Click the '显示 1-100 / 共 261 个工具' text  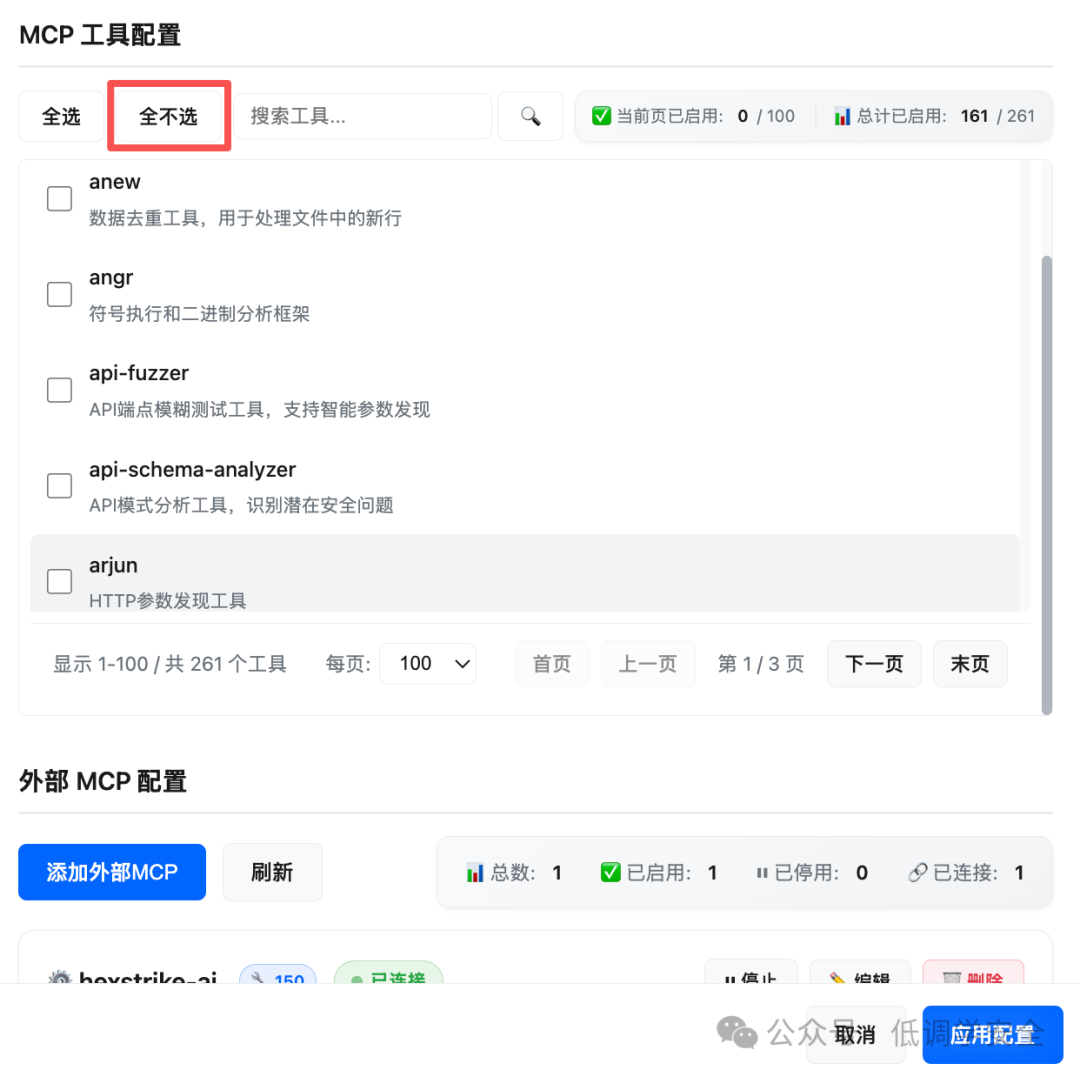(169, 664)
